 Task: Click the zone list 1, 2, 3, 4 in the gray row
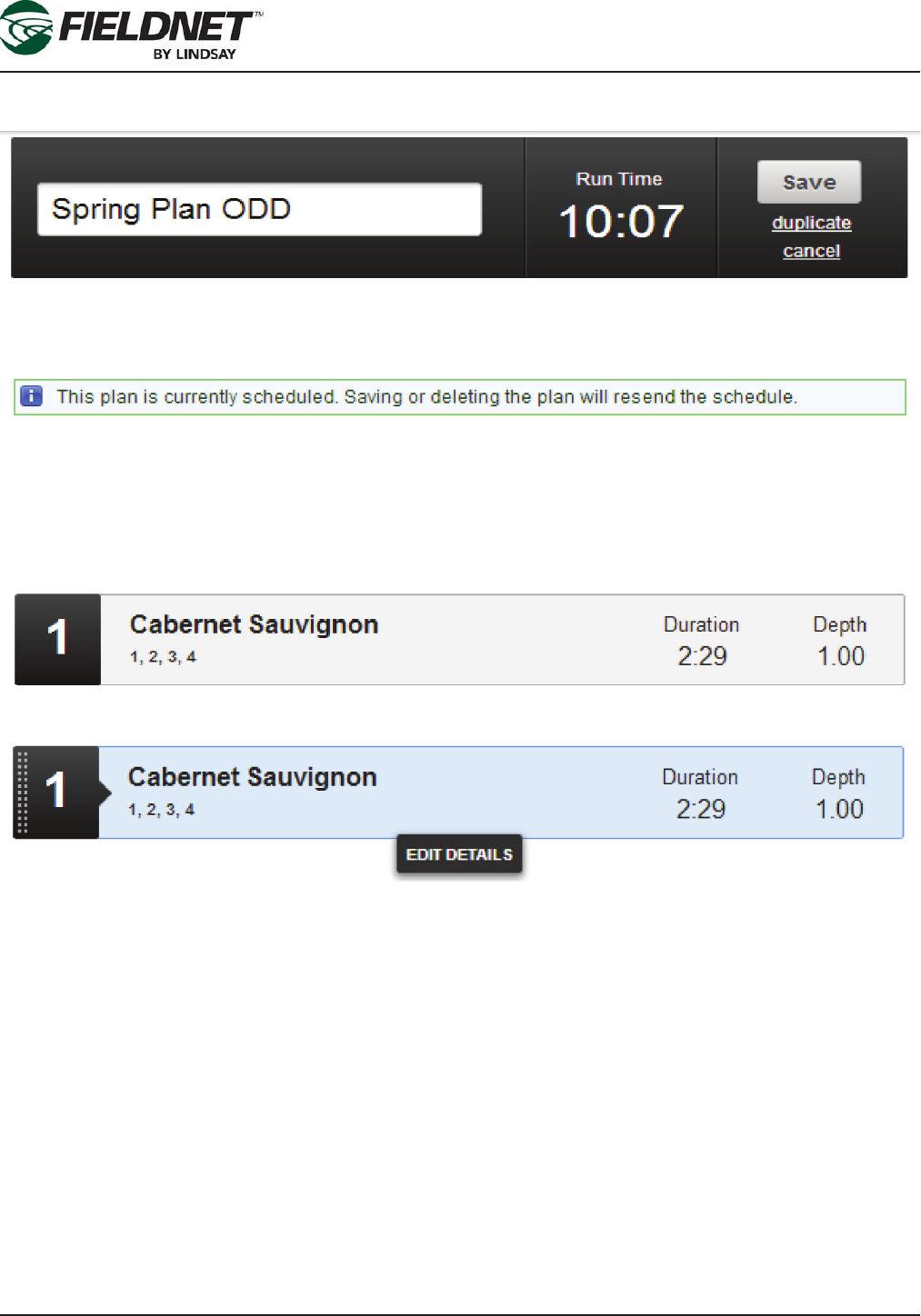click(x=163, y=657)
